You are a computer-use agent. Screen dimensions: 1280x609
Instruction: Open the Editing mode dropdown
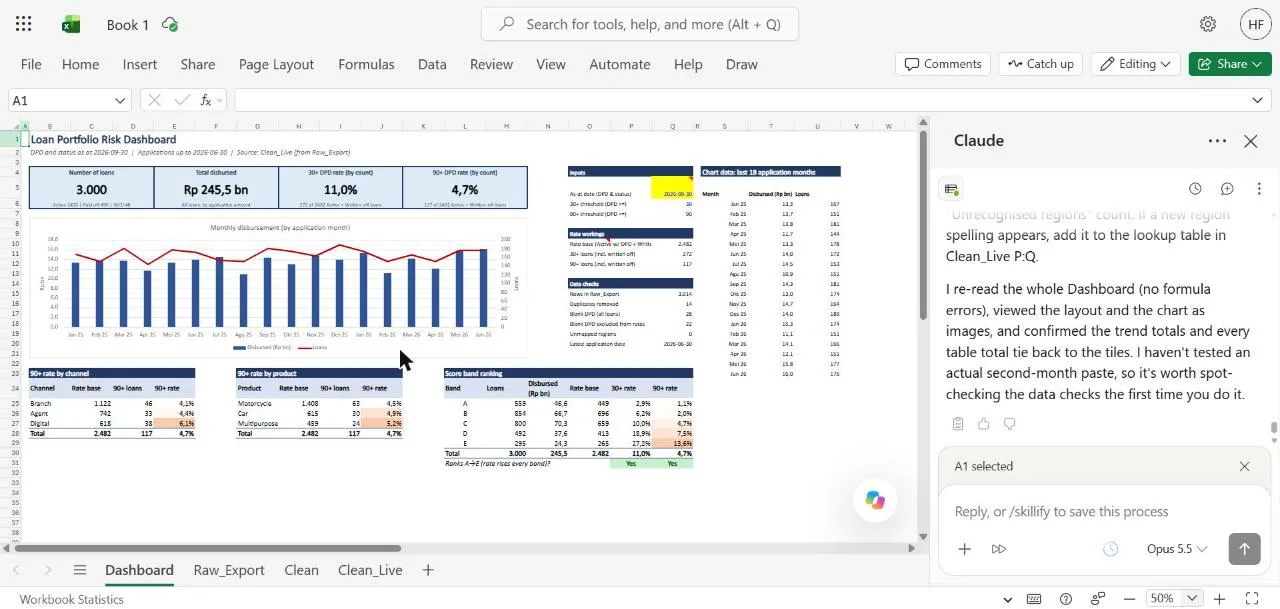coord(1135,64)
